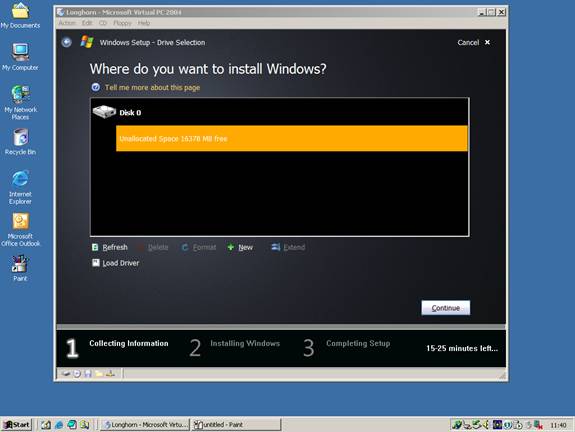Open the Floppy menu in Virtual PC
Image resolution: width=575 pixels, height=432 pixels.
122,23
